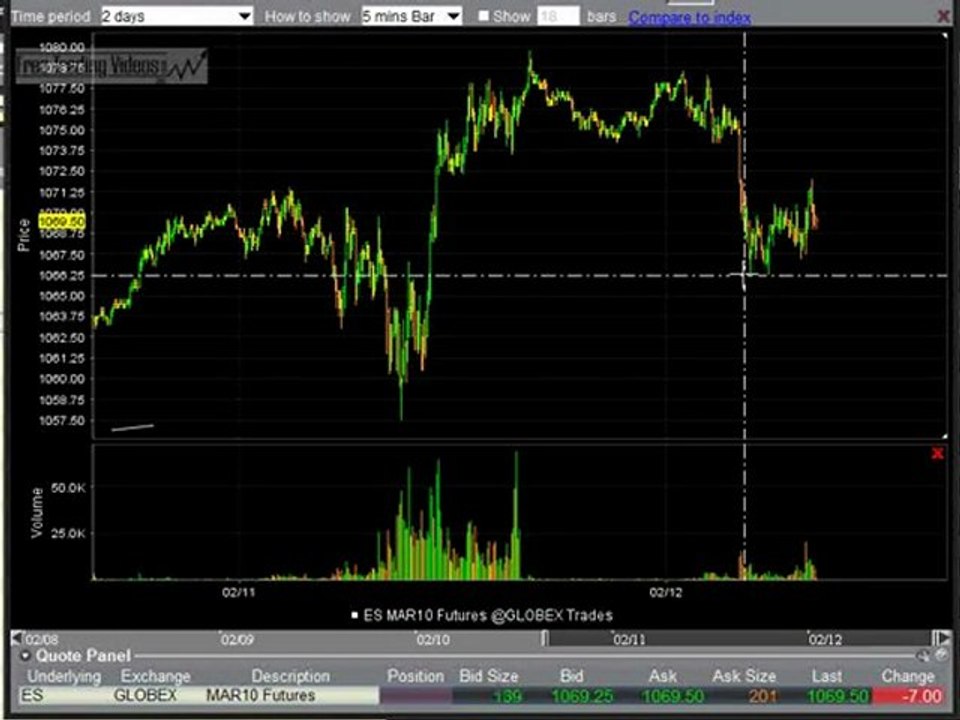
Task: Click the number of bars input field
Action: pyautogui.click(x=558, y=16)
